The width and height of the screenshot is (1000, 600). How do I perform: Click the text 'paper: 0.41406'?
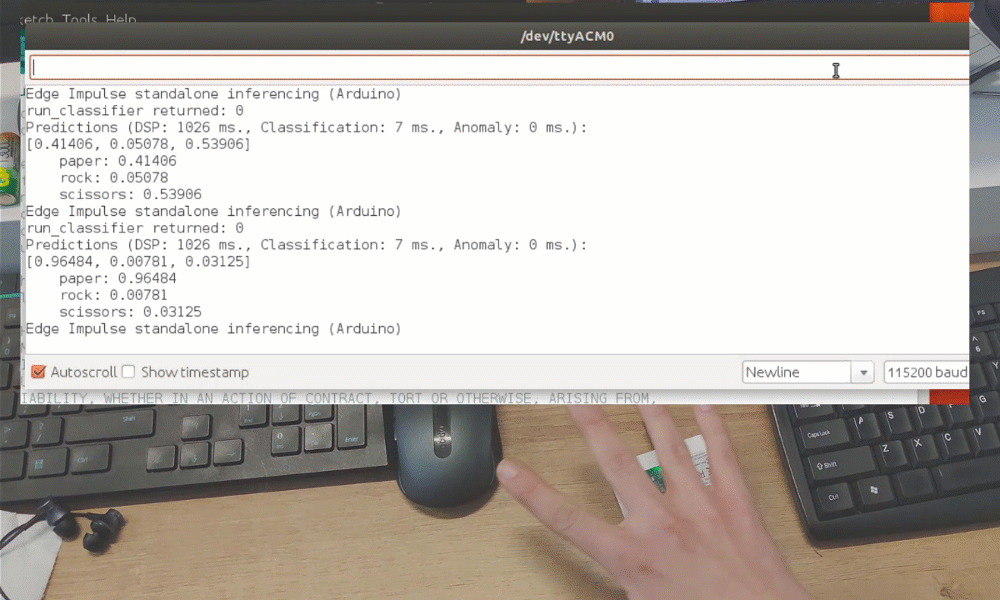[x=118, y=161]
